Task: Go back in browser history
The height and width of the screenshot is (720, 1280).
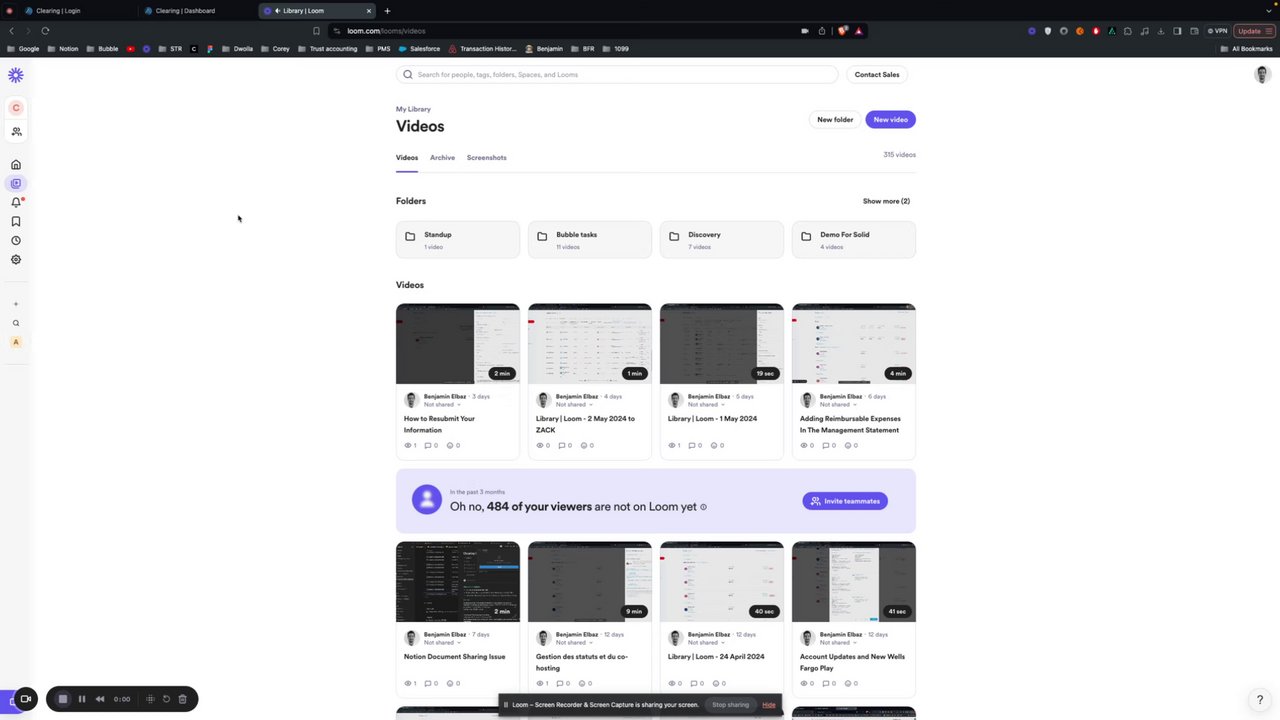Action: (x=12, y=31)
